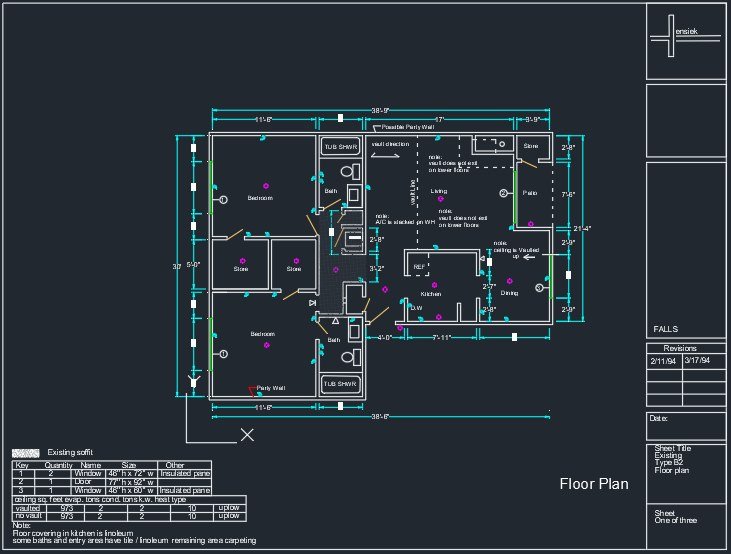The width and height of the screenshot is (731, 554).
Task: Click the 2/11/94 revision date cell
Action: coord(662,360)
